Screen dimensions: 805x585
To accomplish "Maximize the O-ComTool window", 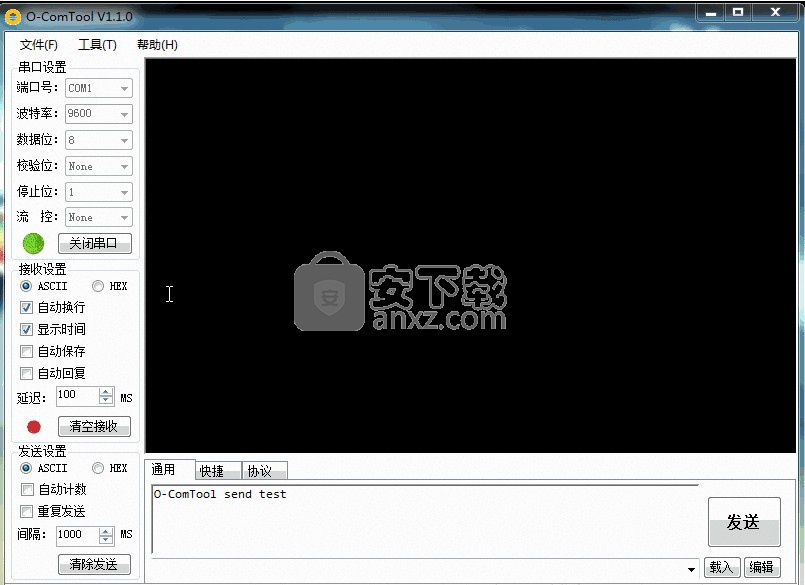I will tap(738, 12).
